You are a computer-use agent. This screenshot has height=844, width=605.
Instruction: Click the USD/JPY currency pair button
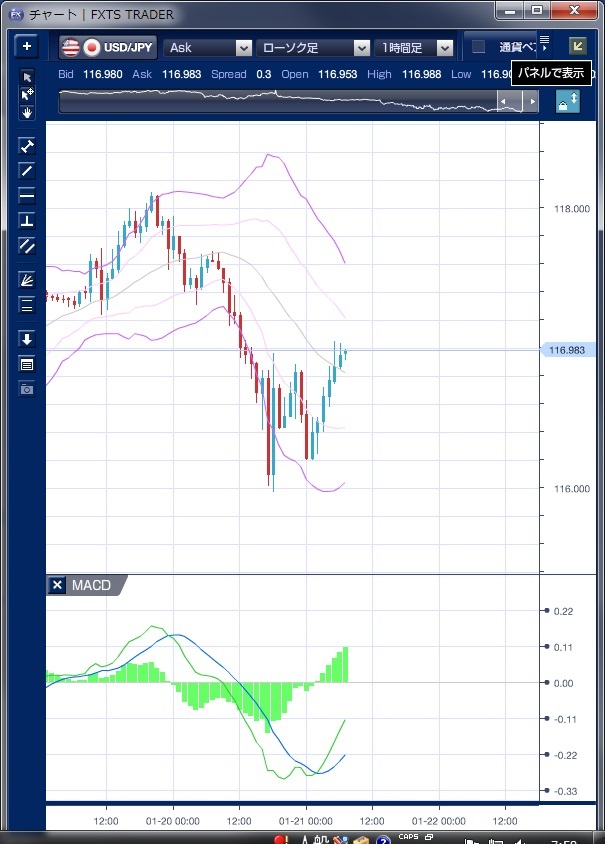(x=107, y=47)
